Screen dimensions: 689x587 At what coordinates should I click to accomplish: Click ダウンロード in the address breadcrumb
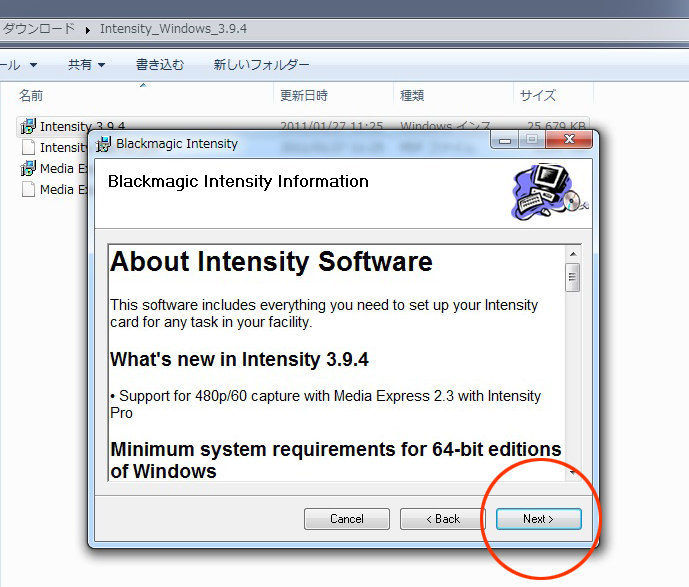pos(38,29)
